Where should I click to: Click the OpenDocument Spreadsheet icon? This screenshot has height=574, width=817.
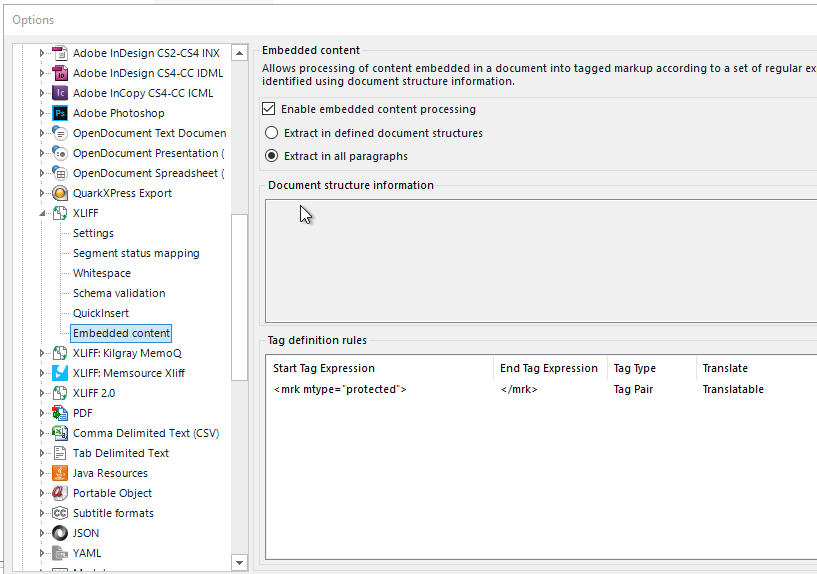pos(60,173)
